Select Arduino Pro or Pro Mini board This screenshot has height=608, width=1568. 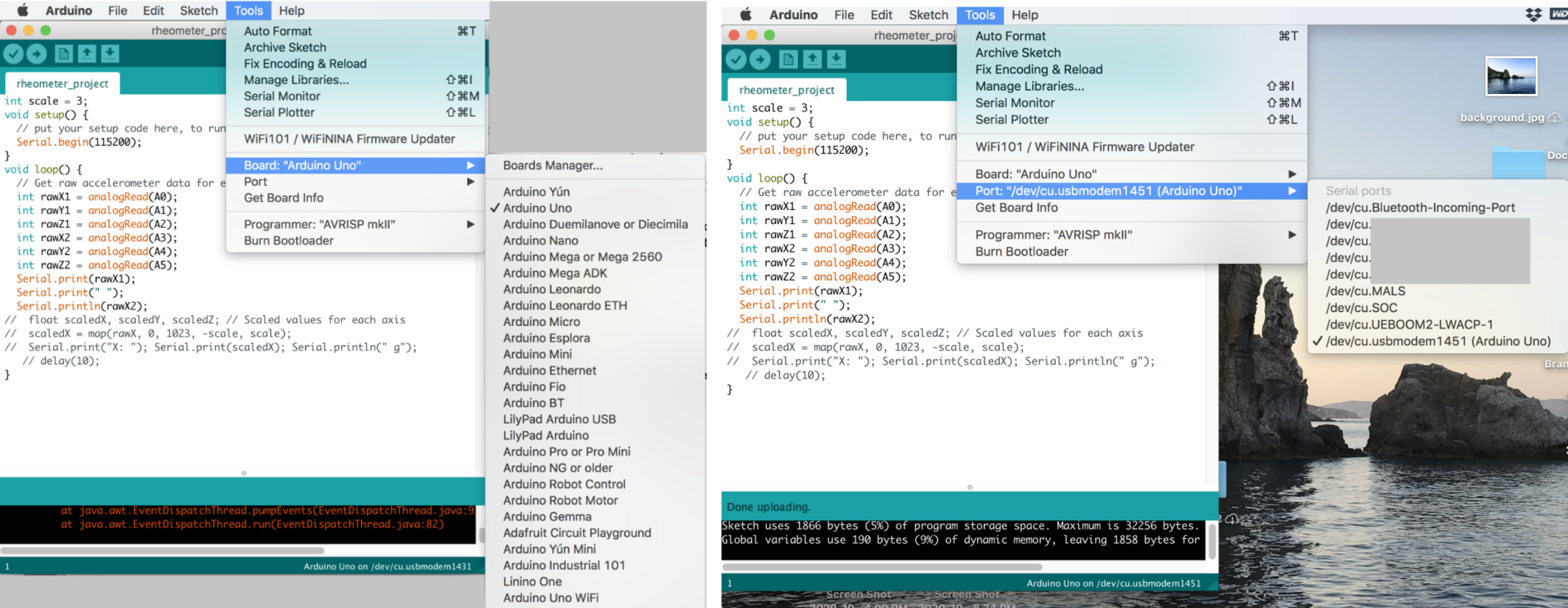coord(595,452)
